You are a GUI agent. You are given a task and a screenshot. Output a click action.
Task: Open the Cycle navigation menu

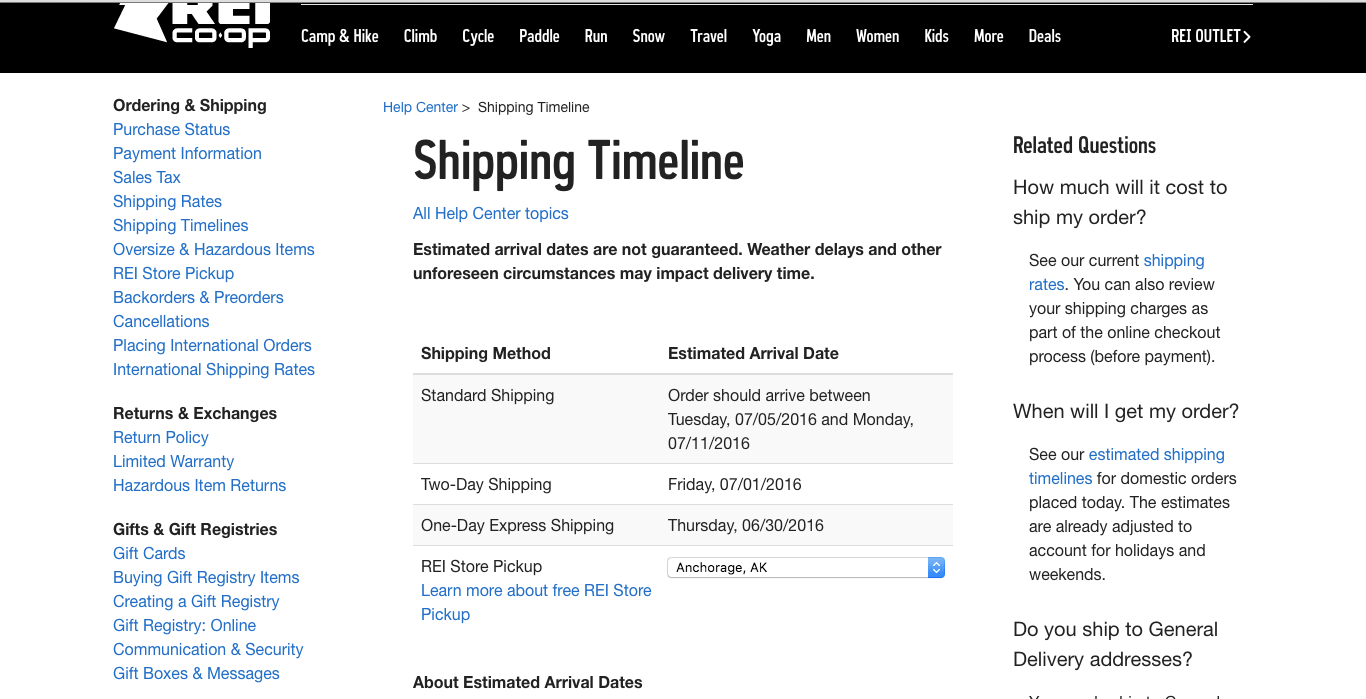(478, 36)
